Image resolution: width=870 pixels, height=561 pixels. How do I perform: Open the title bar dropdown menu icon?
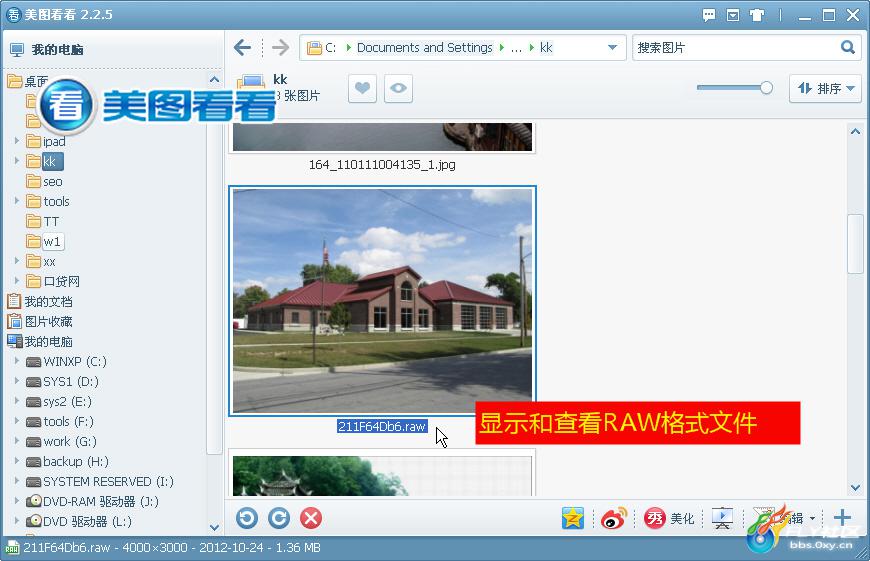(733, 15)
